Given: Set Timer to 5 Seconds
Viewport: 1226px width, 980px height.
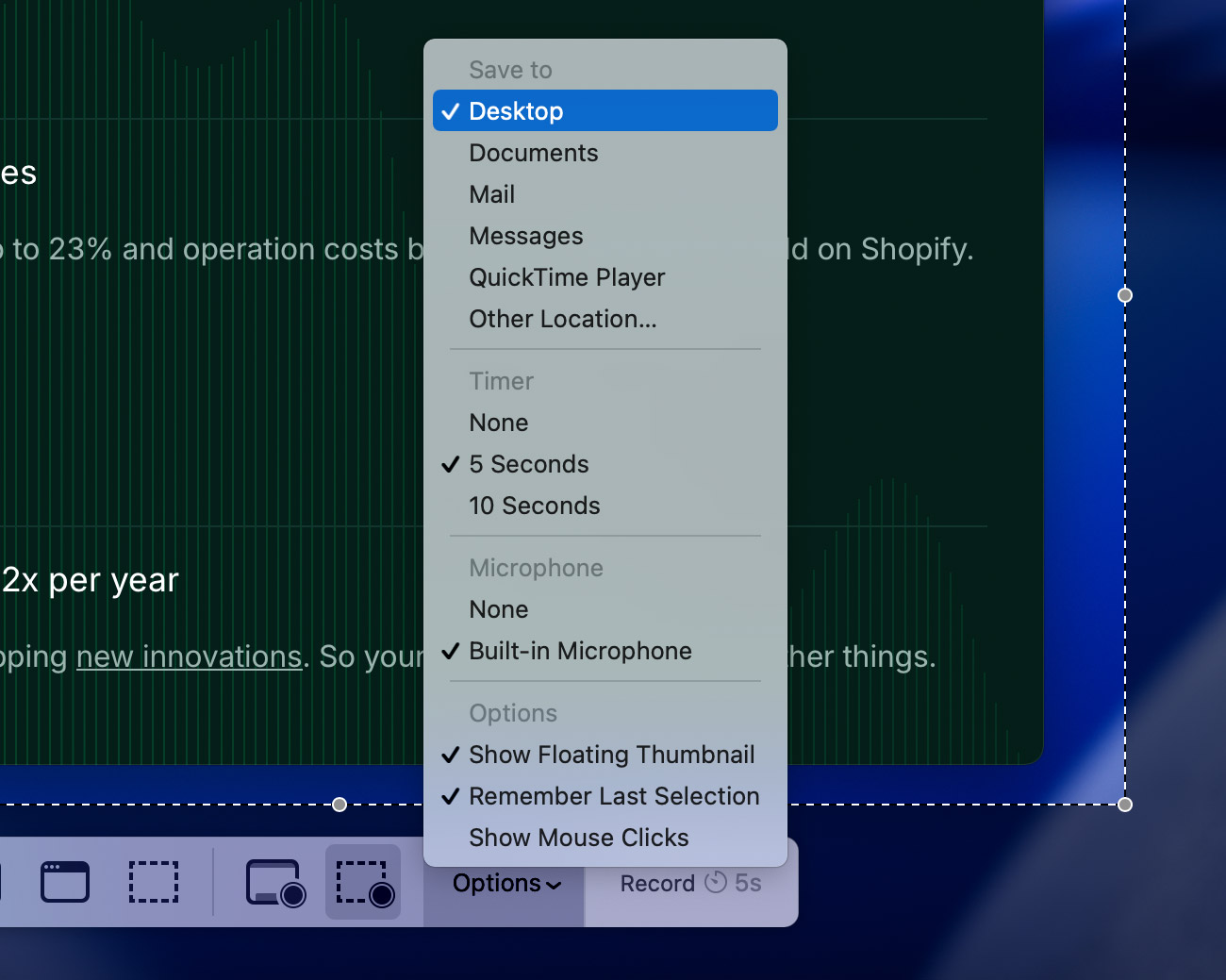Looking at the screenshot, I should coord(605,464).
